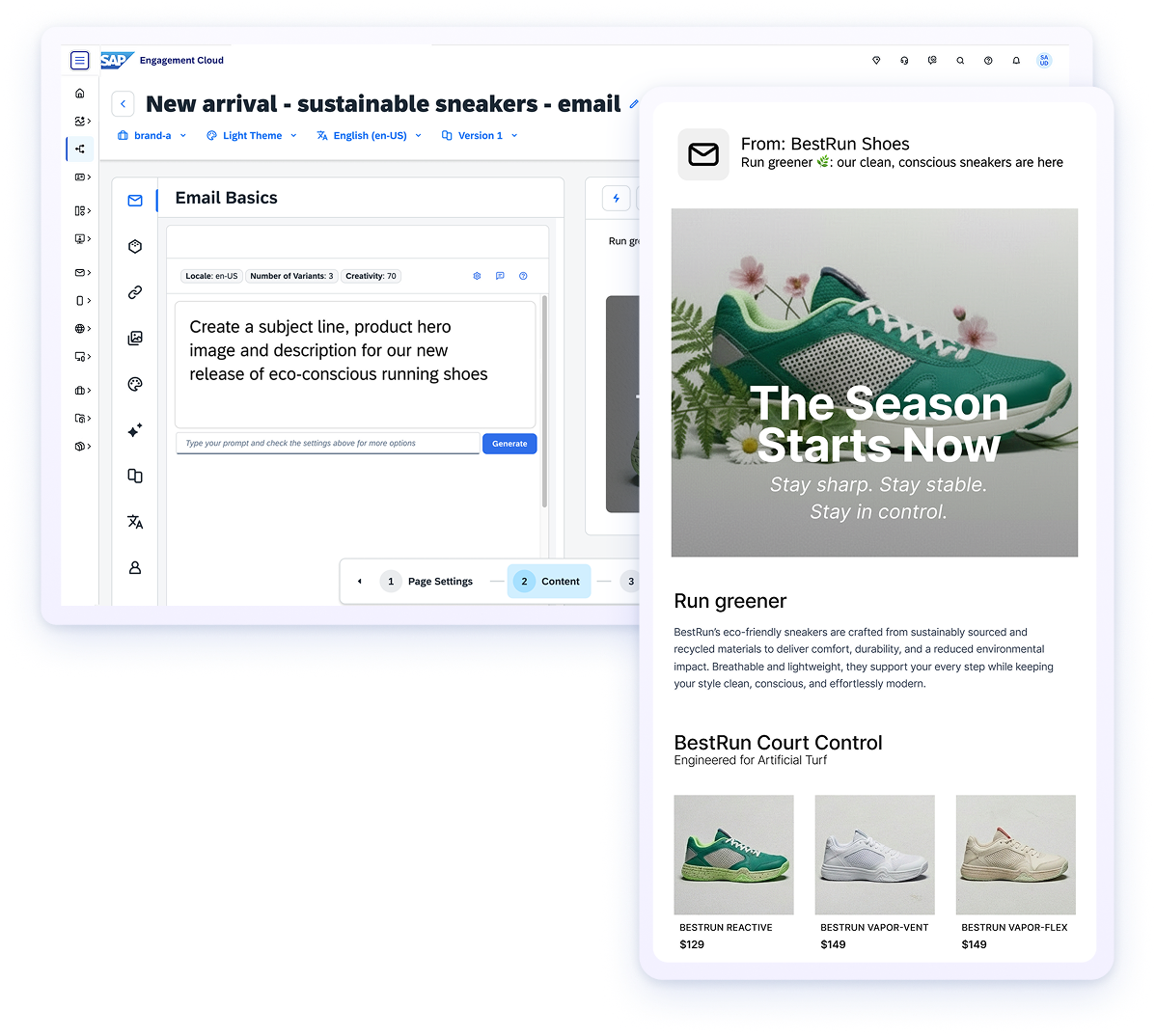Click the 'Create a subject line' prompt text

[339, 351]
